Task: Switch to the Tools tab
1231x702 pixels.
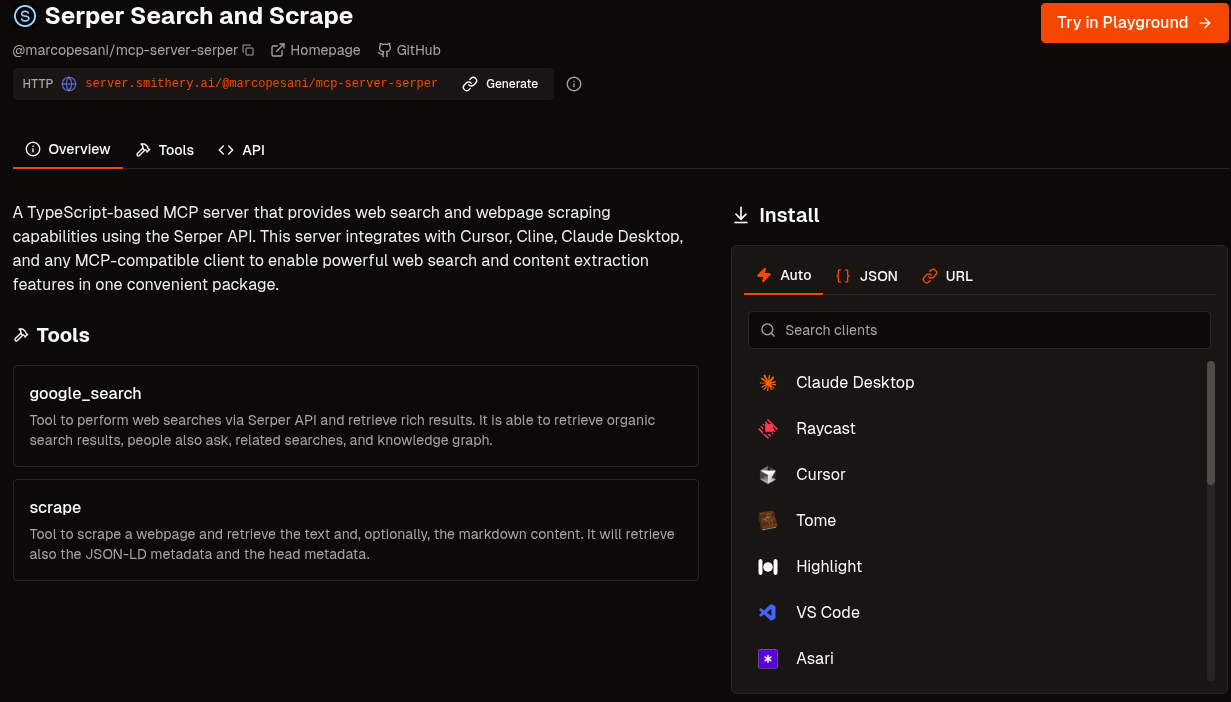Action: 165,150
